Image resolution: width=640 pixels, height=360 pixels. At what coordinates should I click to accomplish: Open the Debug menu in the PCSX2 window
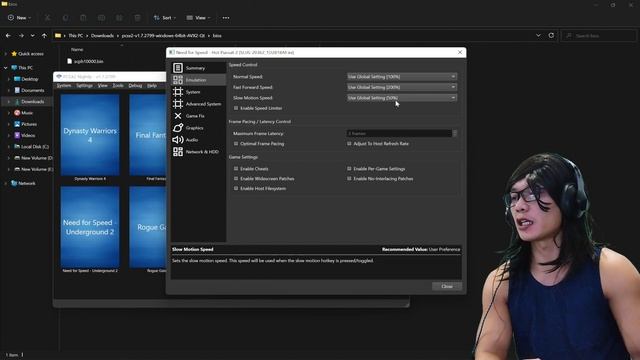[x=135, y=86]
